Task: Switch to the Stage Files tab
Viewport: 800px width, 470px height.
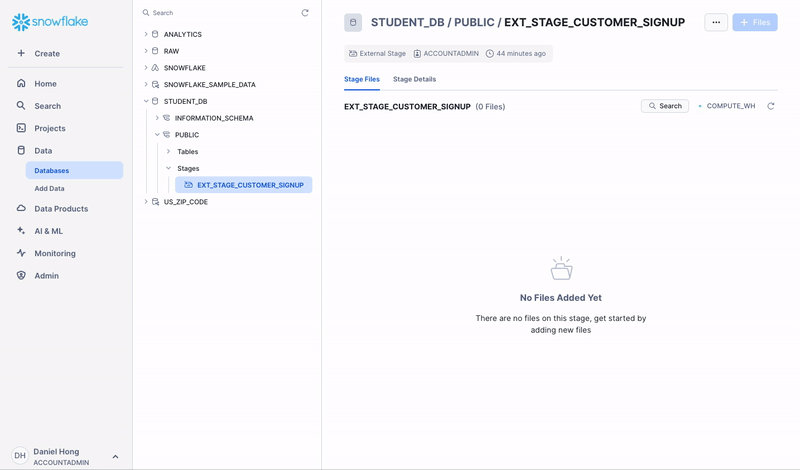Action: click(x=362, y=79)
